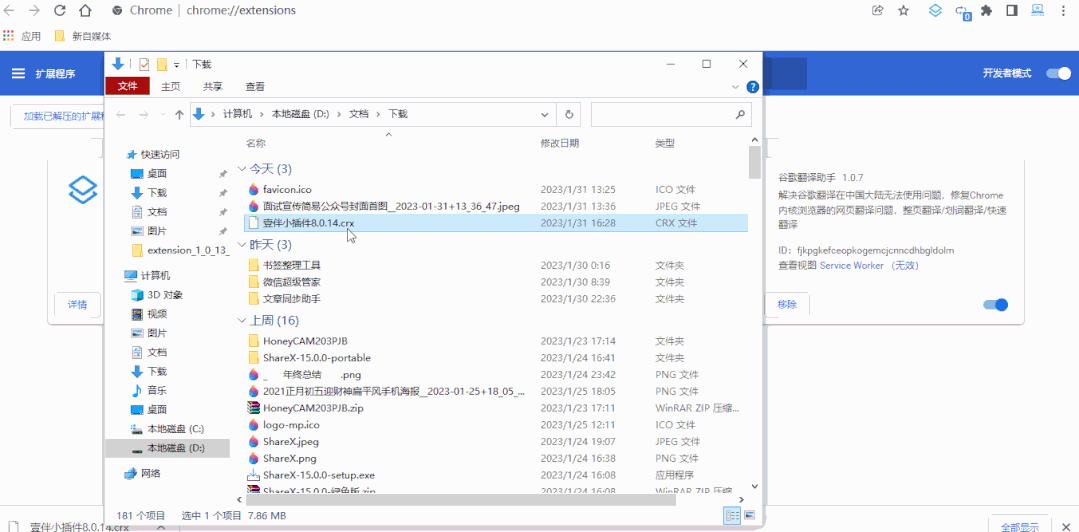Select 壹伴小插件8.0.14.crx file row
The width and height of the screenshot is (1079, 532).
pos(495,223)
